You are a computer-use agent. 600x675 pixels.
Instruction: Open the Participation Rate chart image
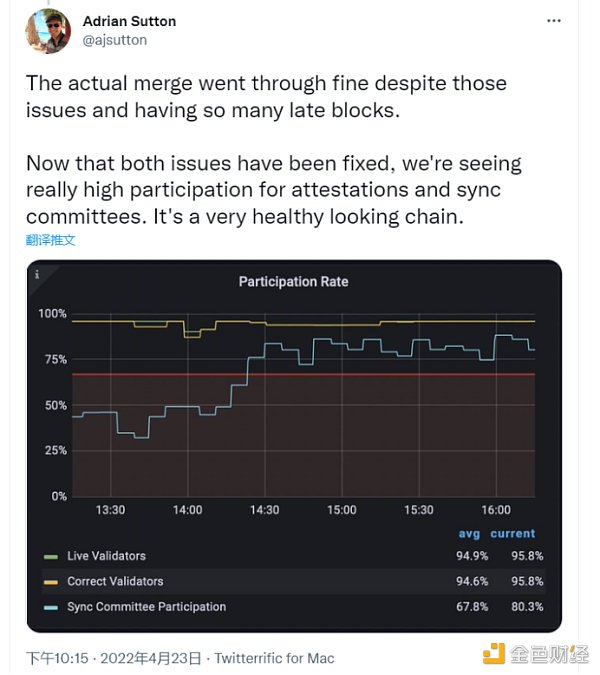click(x=294, y=446)
